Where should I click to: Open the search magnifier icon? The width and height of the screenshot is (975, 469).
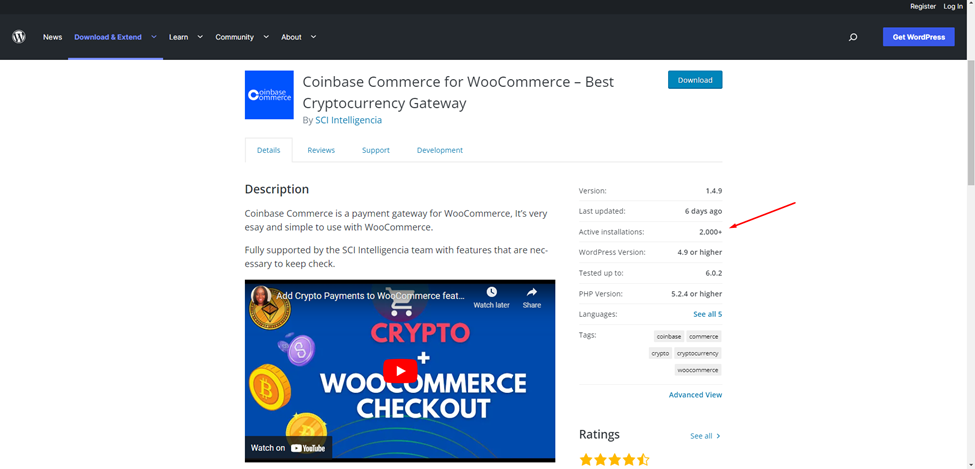(853, 37)
